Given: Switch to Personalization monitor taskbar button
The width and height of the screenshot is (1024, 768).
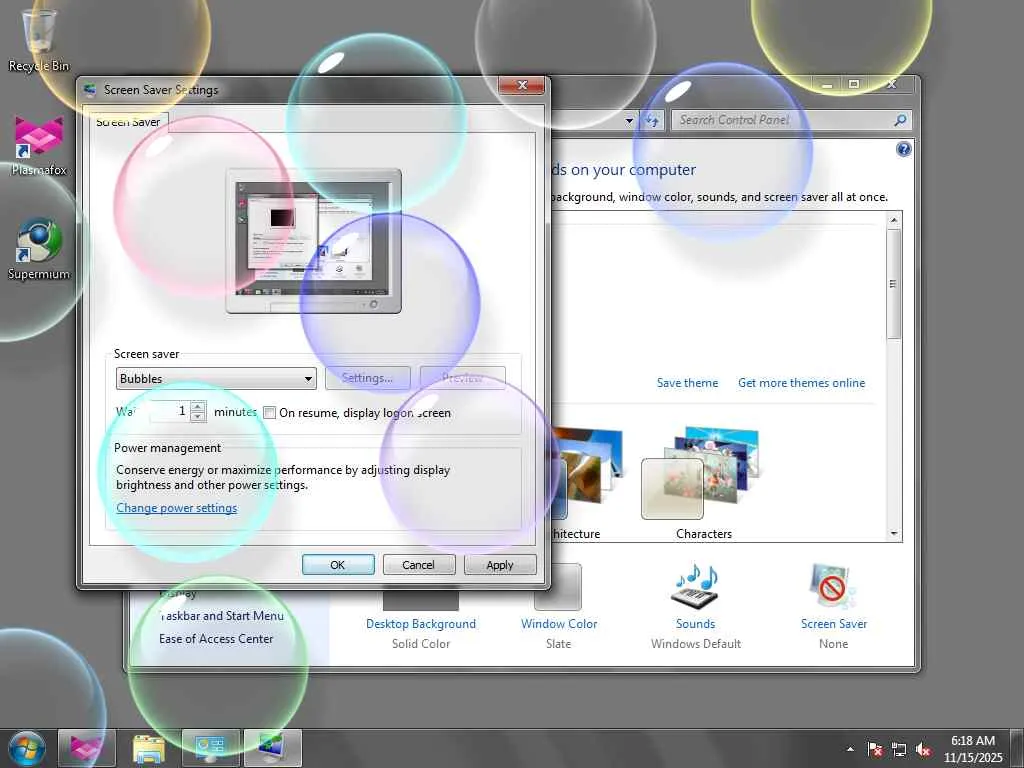Looking at the screenshot, I should click(x=272, y=748).
